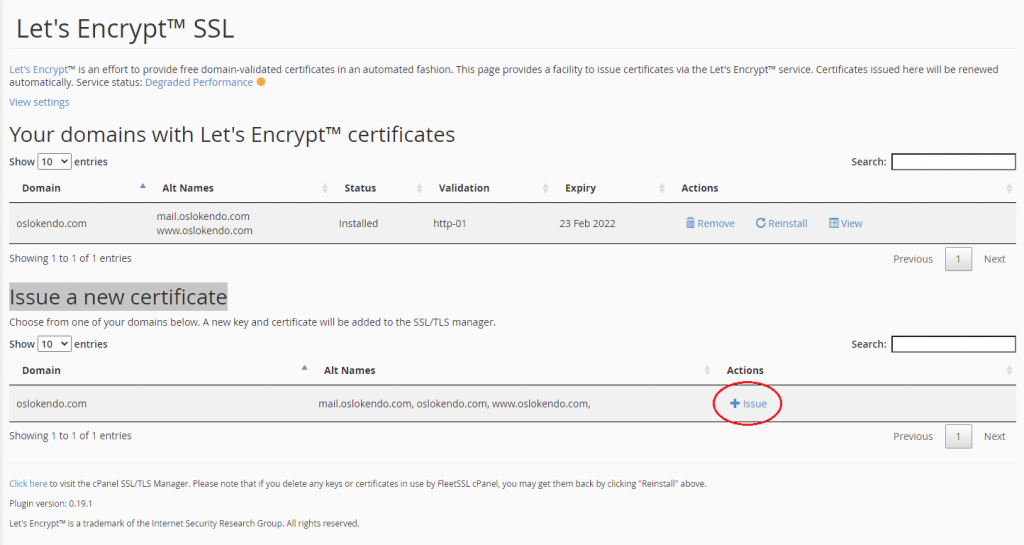Go to Previous page in Issue certificate table
This screenshot has width=1024, height=545.
[x=912, y=436]
